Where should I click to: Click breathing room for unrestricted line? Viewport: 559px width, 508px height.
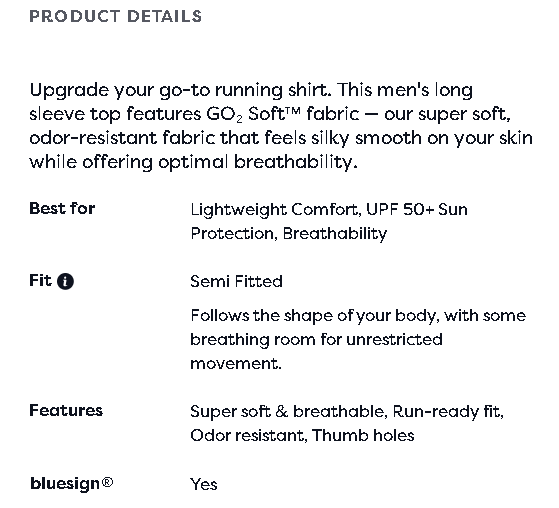[x=316, y=340]
